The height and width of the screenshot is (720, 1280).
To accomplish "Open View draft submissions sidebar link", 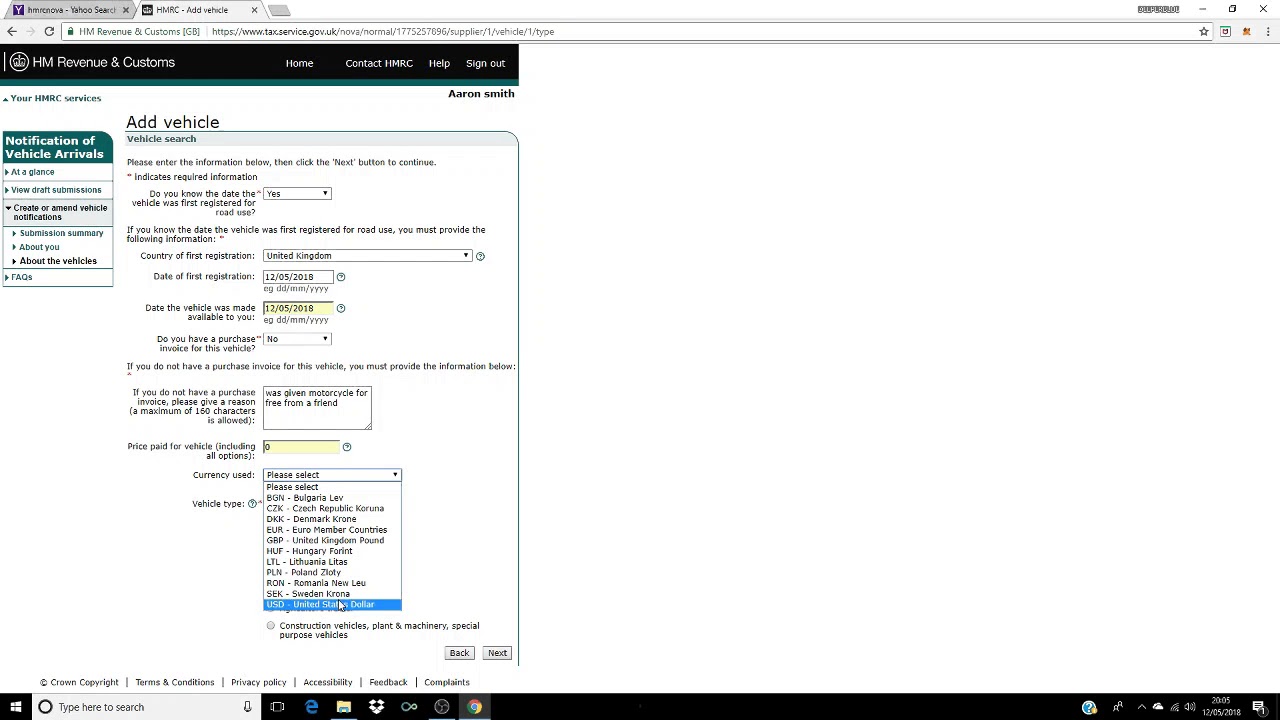I will click(56, 190).
